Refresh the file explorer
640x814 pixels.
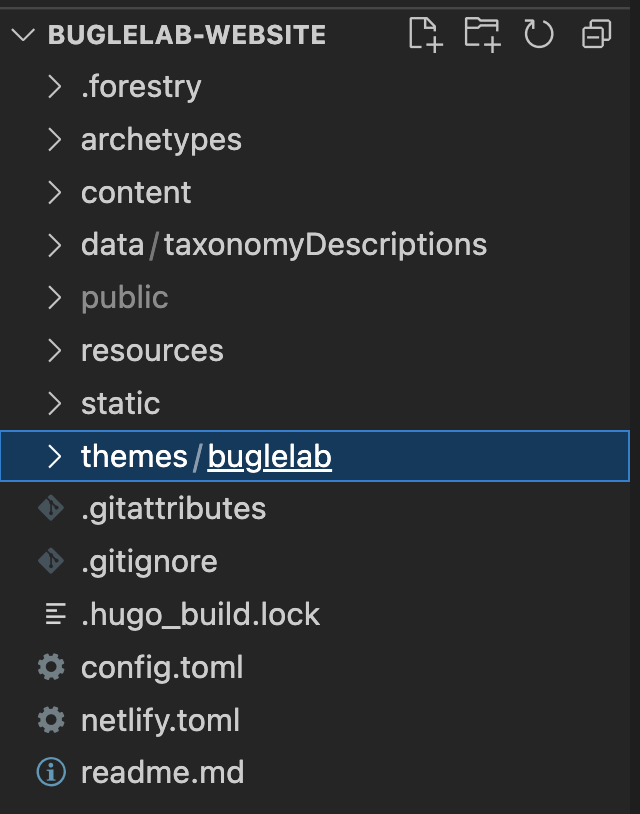click(538, 35)
